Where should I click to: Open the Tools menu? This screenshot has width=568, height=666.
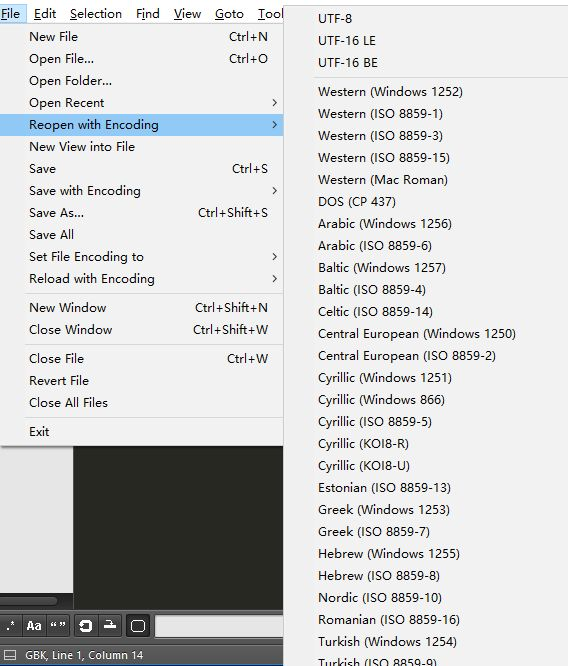(x=270, y=14)
